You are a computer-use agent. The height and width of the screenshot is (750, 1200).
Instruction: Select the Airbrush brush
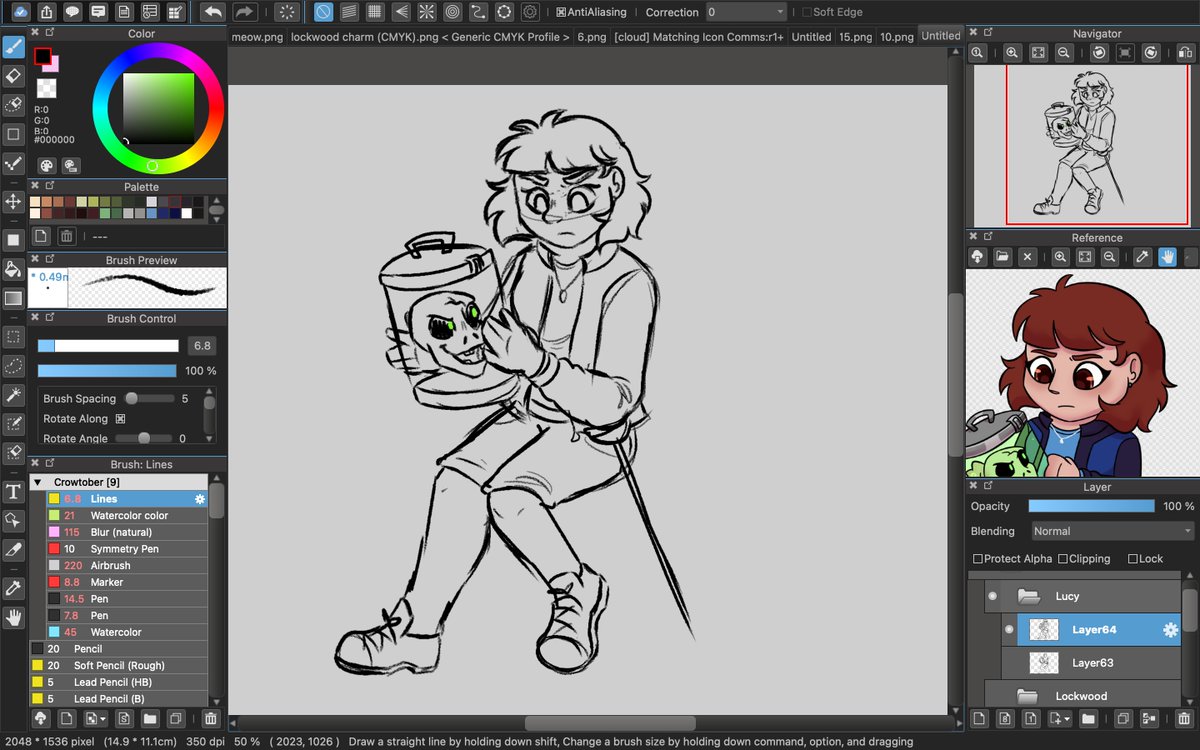(x=127, y=565)
